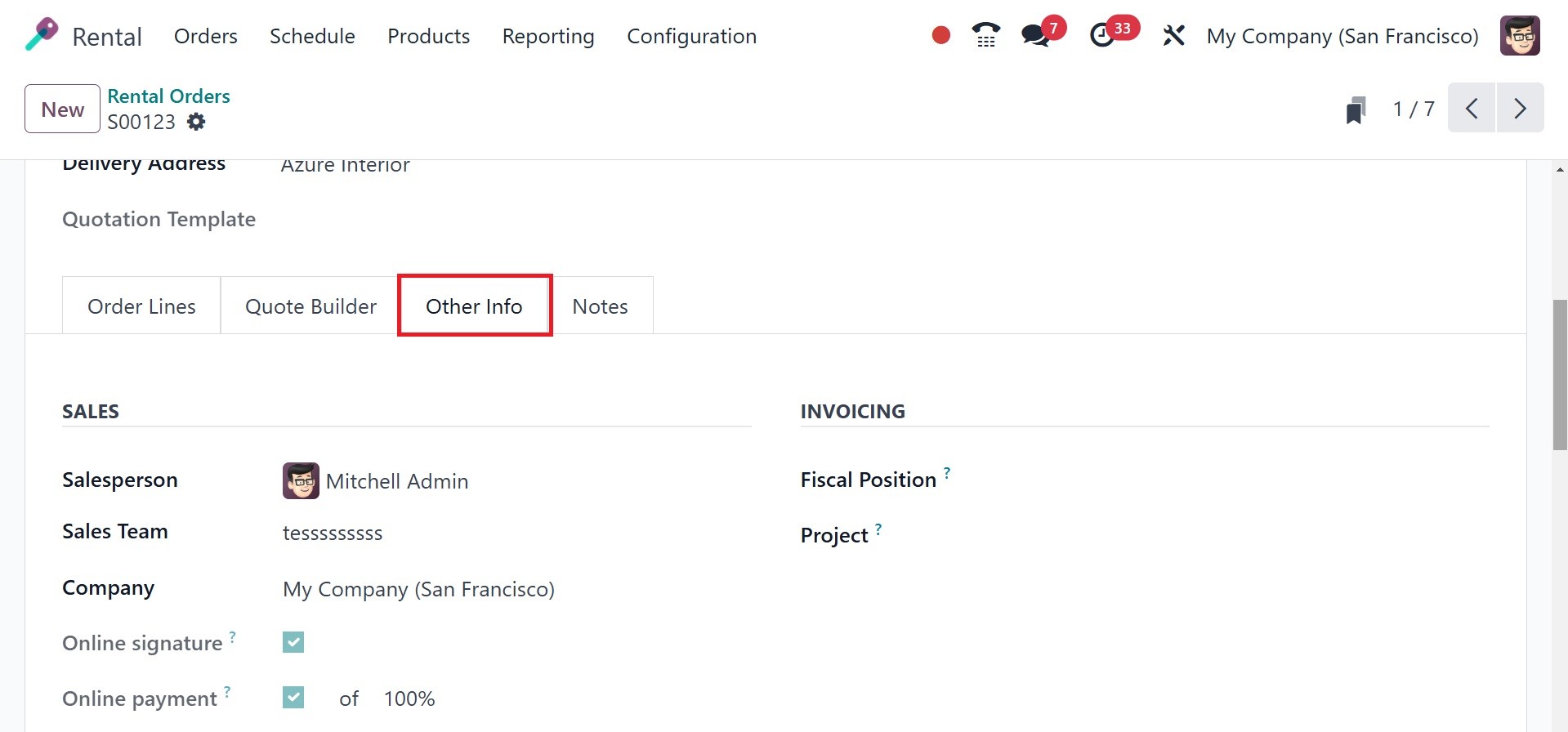Open the VoIP phone dialer

pyautogui.click(x=985, y=35)
